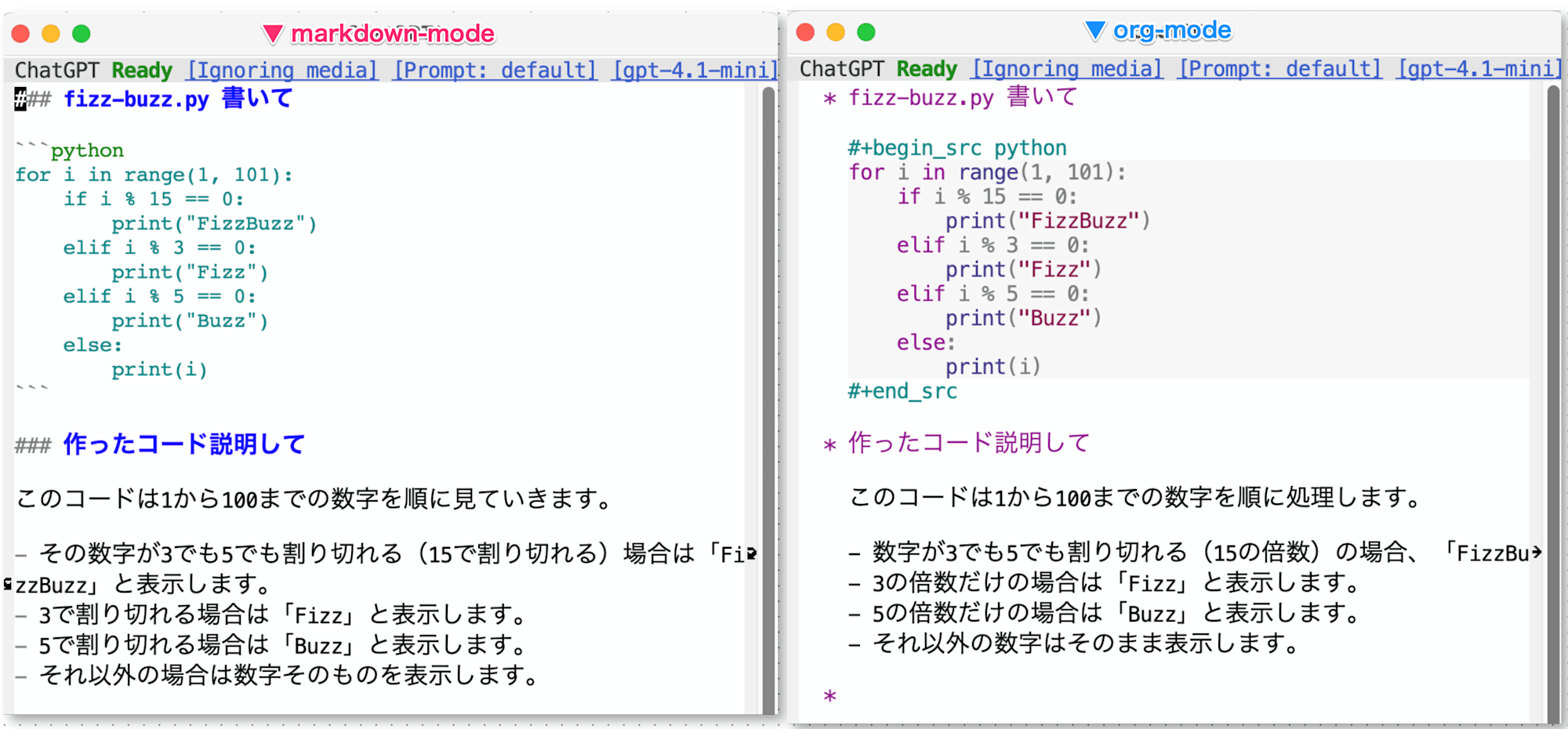Image resolution: width=1568 pixels, height=729 pixels.
Task: Zoom the org-mode window with green button
Action: point(866,32)
